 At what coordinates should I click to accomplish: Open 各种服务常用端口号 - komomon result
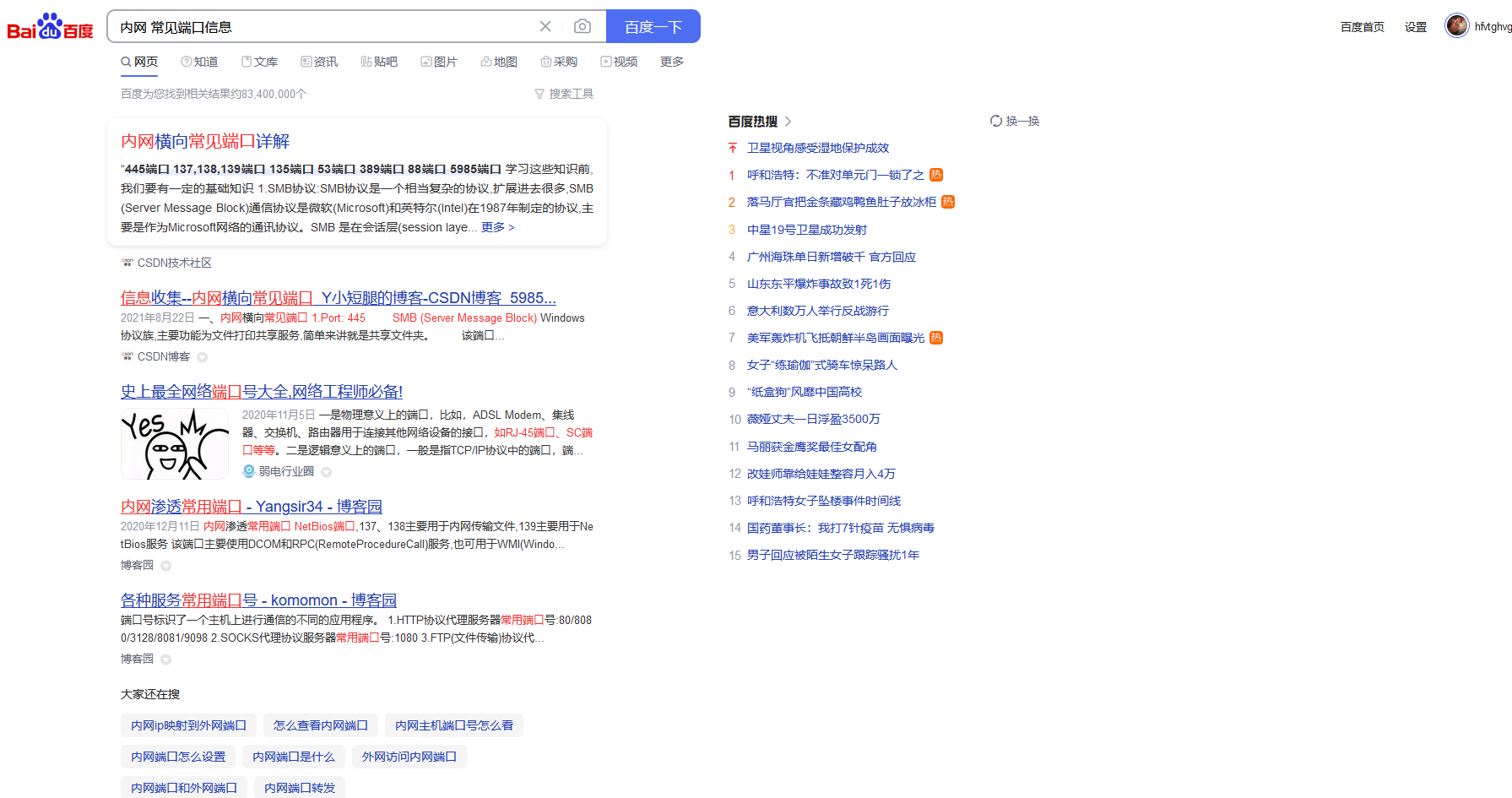[x=258, y=600]
